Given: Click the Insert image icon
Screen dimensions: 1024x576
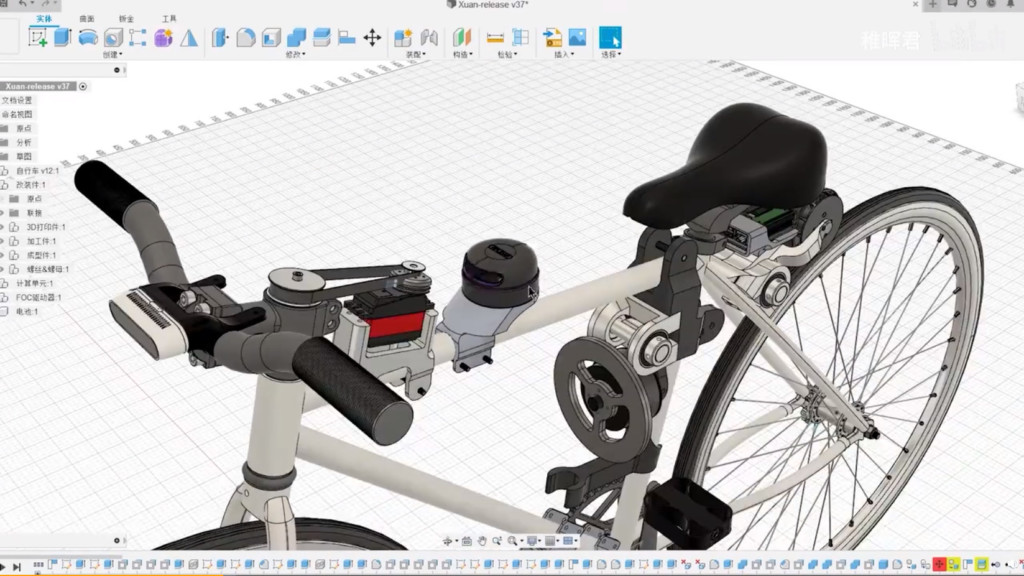Looking at the screenshot, I should [577, 38].
